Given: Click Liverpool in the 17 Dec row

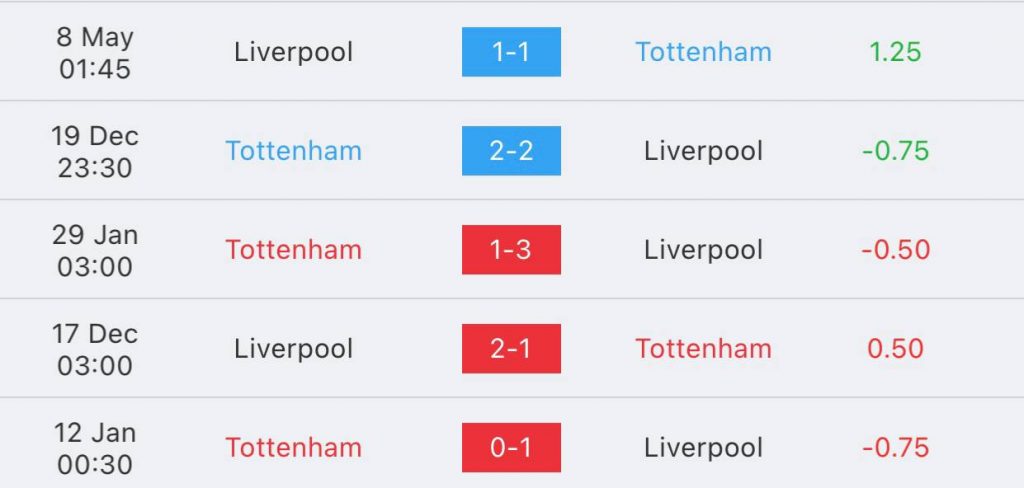Looking at the screenshot, I should pos(293,350).
